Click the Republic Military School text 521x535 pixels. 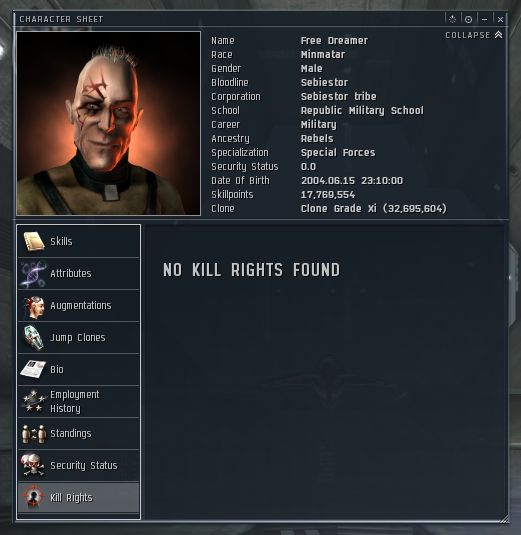click(362, 111)
